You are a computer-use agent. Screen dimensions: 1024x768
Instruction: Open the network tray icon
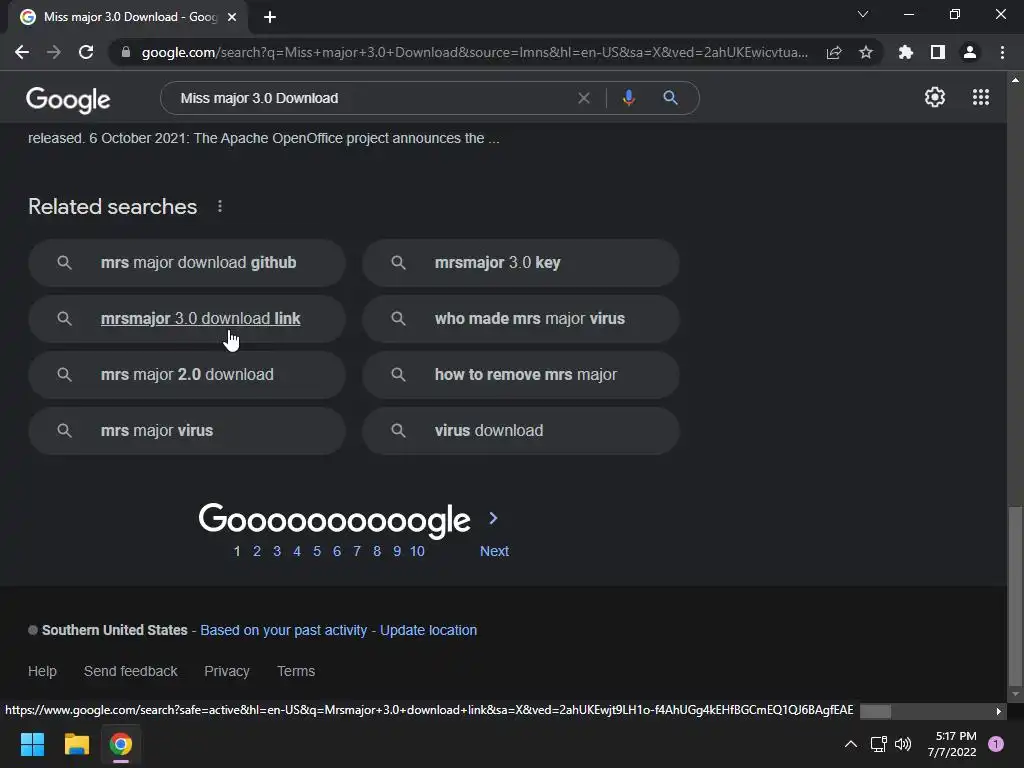pyautogui.click(x=878, y=744)
